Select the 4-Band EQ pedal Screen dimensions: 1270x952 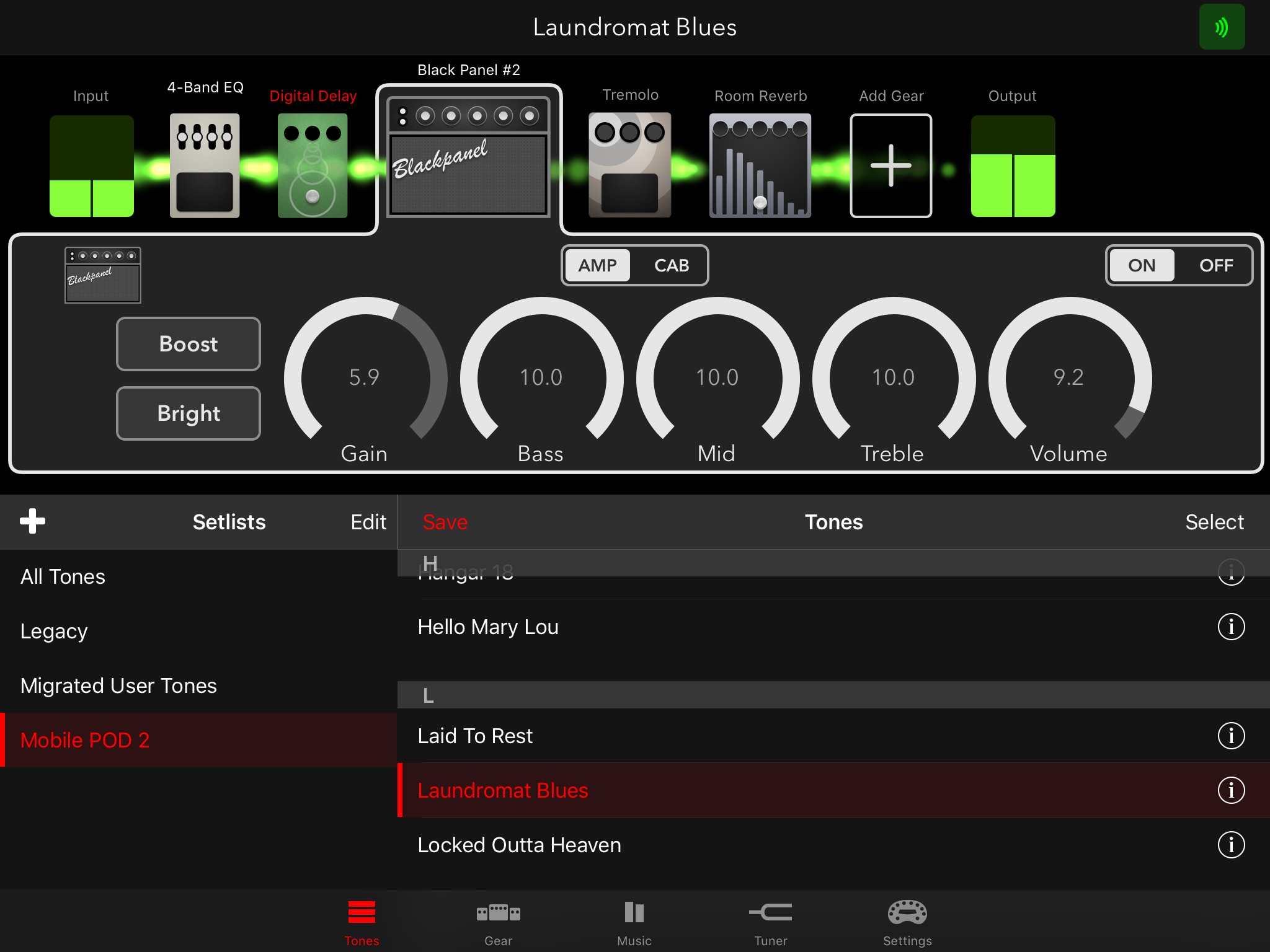[205, 165]
